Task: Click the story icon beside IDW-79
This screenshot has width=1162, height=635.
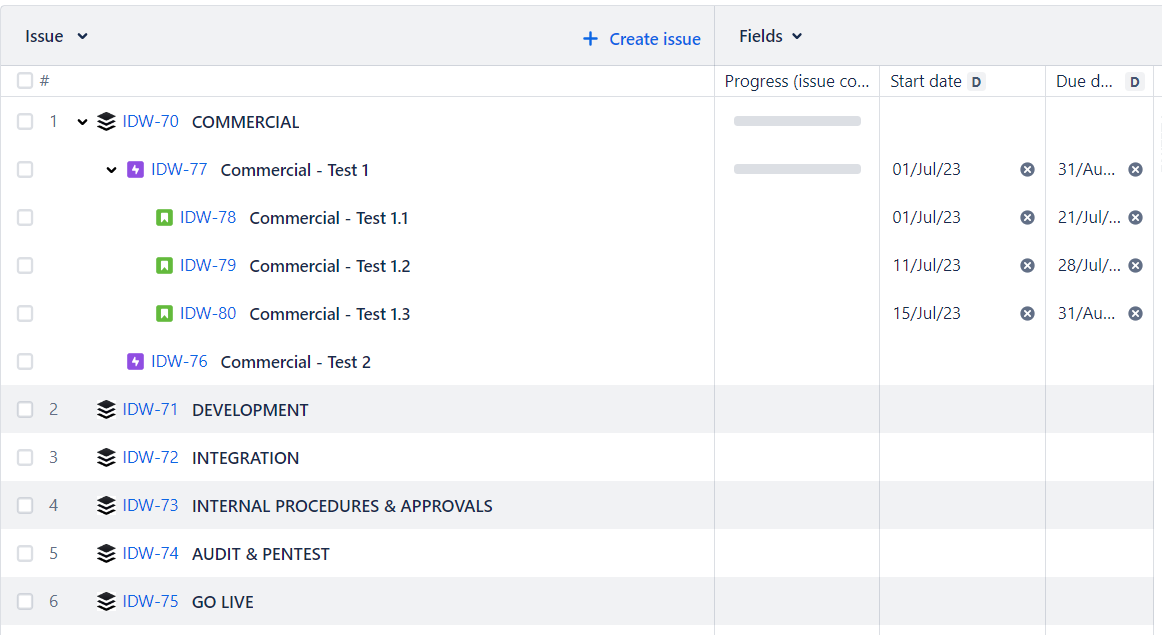Action: click(164, 265)
